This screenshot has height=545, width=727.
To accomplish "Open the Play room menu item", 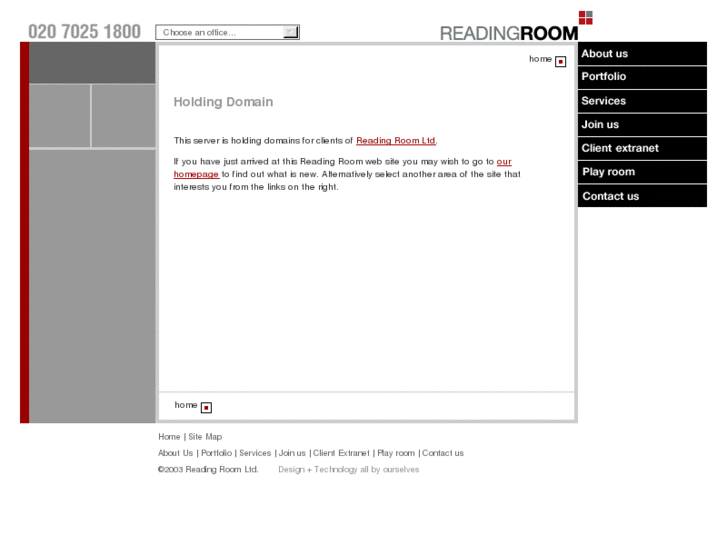I will [x=642, y=172].
